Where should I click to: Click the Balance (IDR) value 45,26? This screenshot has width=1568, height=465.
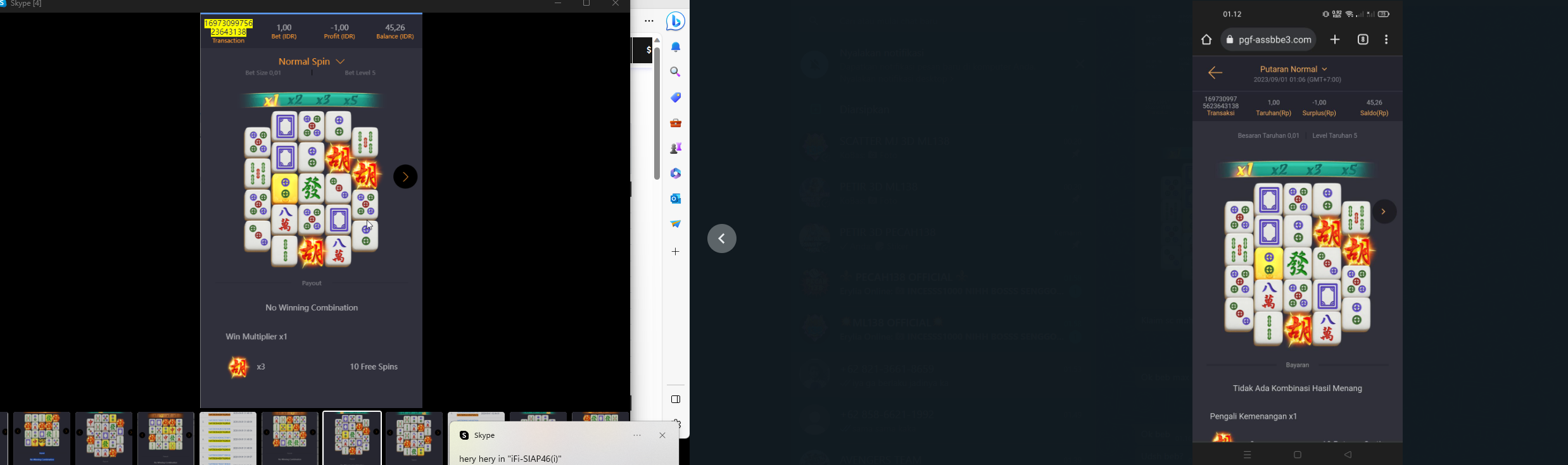point(395,27)
